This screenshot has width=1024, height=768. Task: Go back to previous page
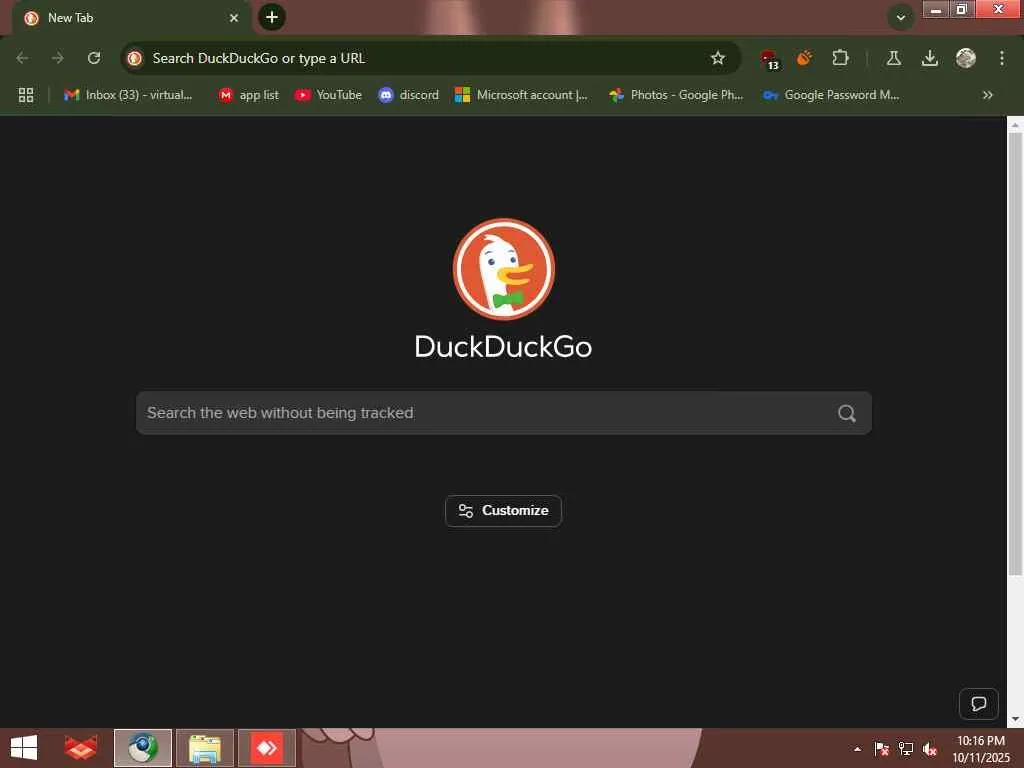click(x=22, y=58)
